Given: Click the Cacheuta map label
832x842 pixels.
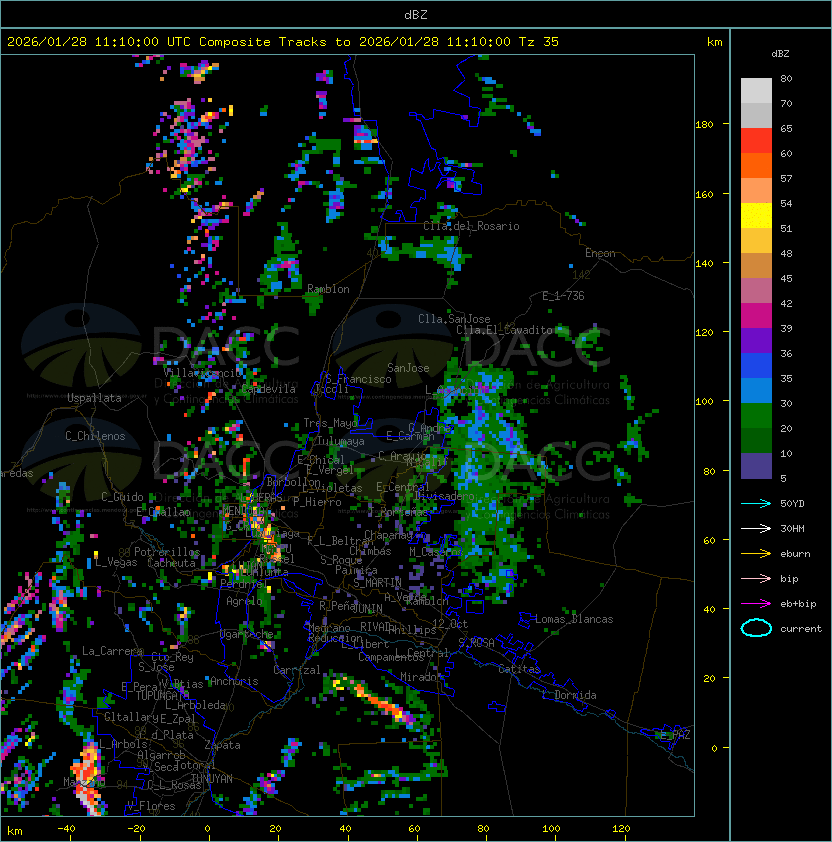Looking at the screenshot, I should tap(171, 563).
